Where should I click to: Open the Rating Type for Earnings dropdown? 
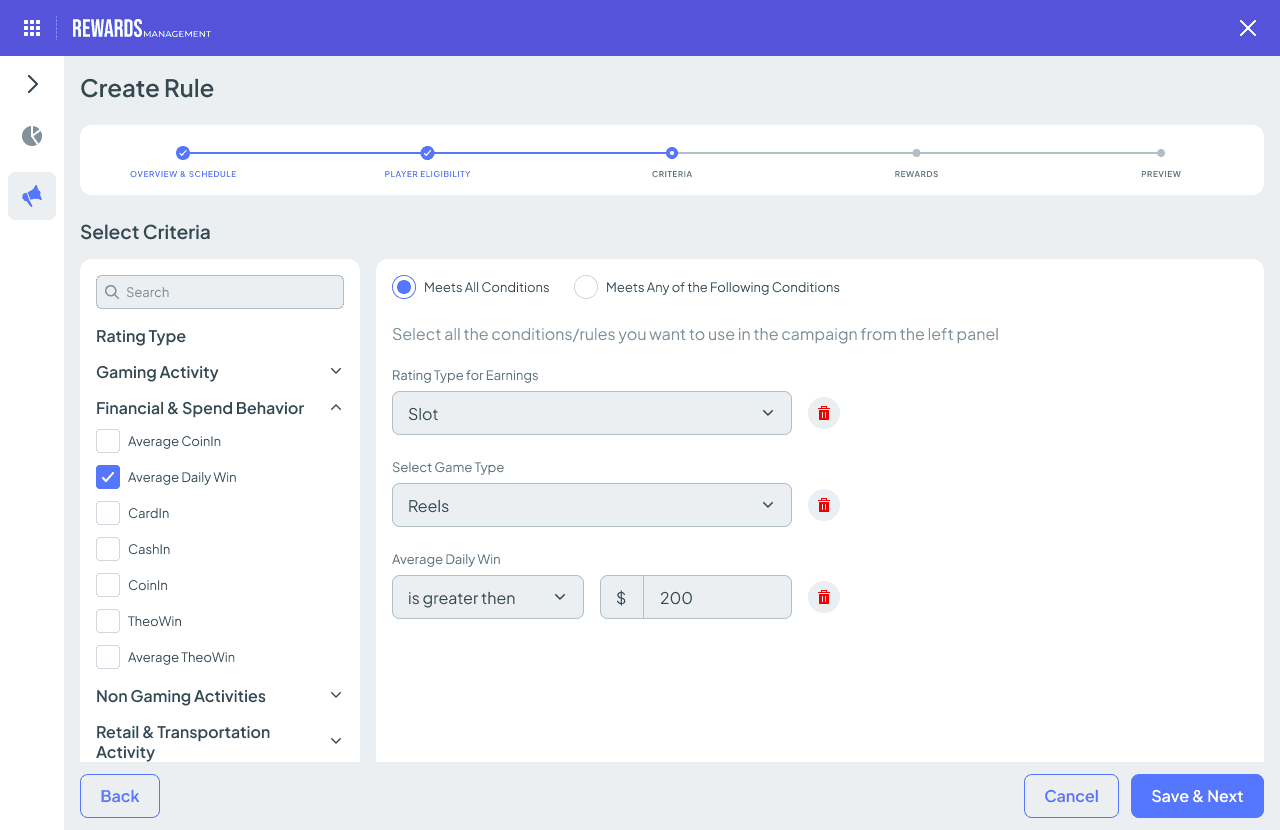[x=591, y=412]
